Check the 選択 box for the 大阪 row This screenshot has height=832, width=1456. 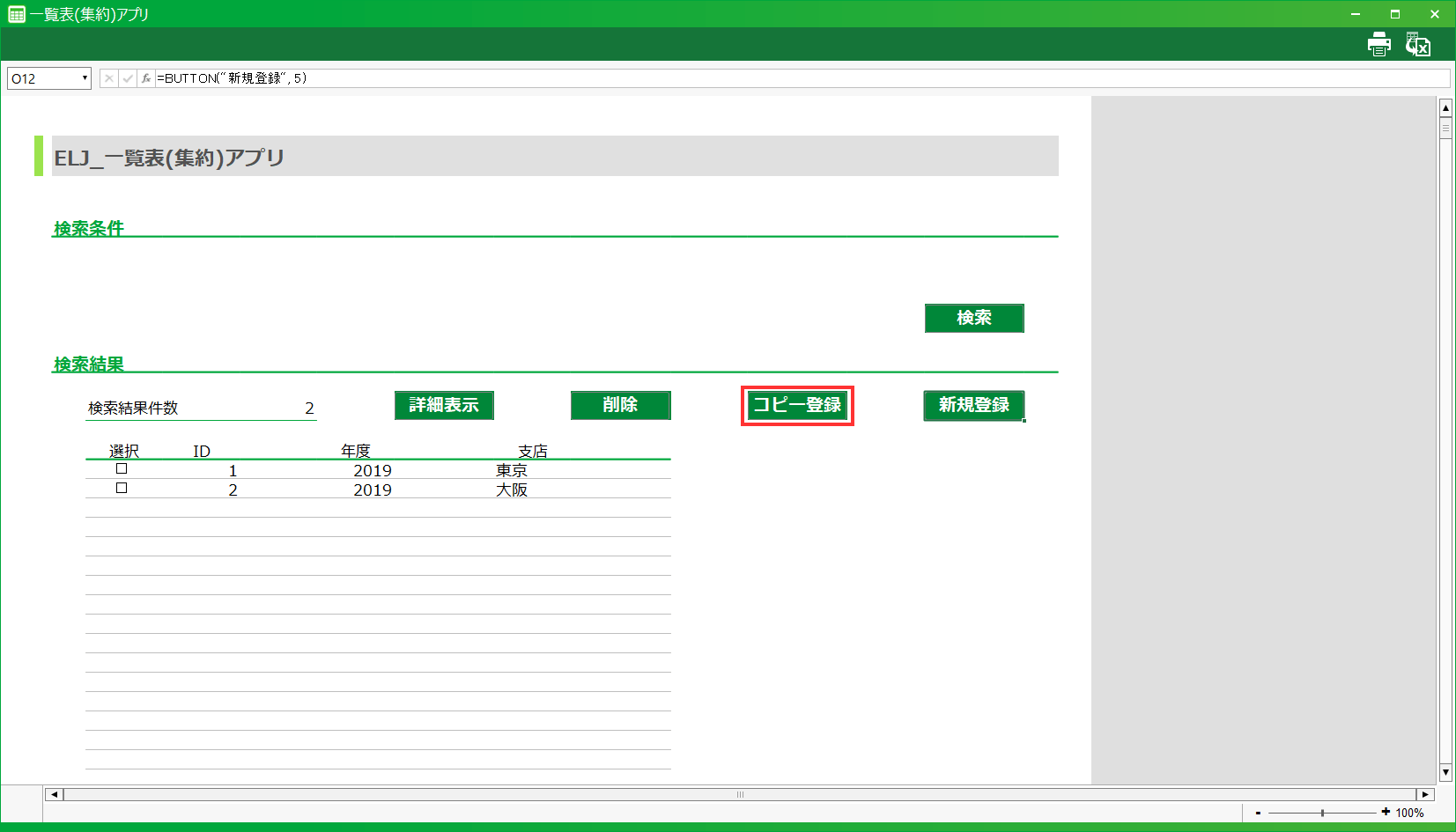pyautogui.click(x=122, y=488)
